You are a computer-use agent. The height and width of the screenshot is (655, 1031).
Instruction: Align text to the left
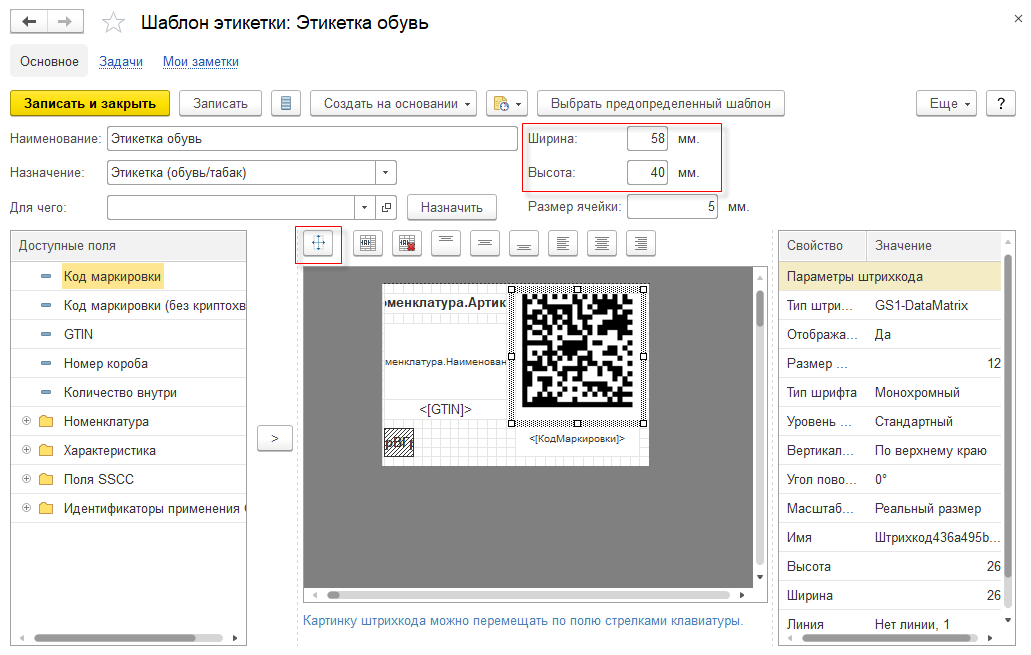[x=563, y=243]
